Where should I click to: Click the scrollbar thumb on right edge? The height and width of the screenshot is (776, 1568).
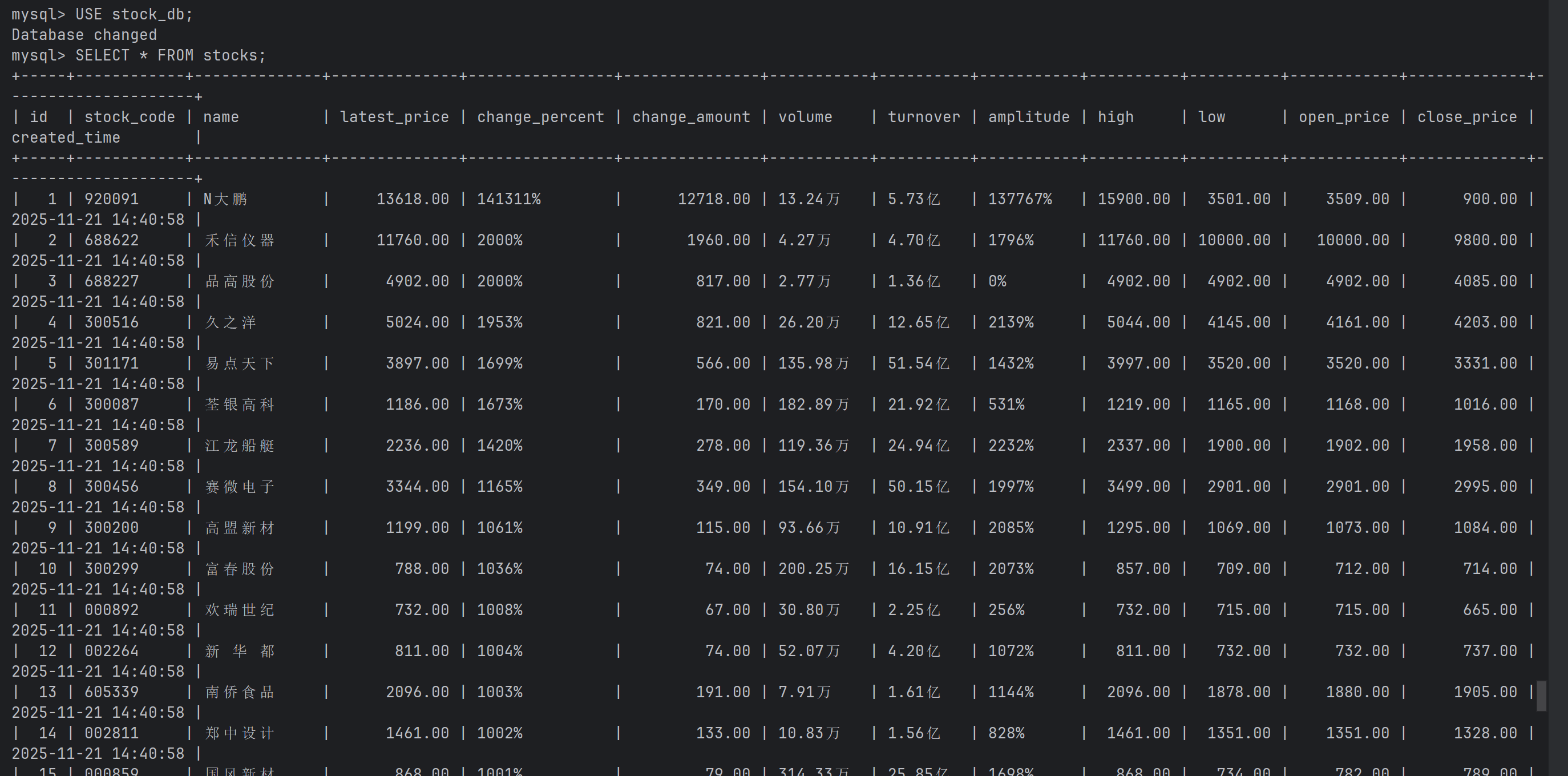point(1541,696)
